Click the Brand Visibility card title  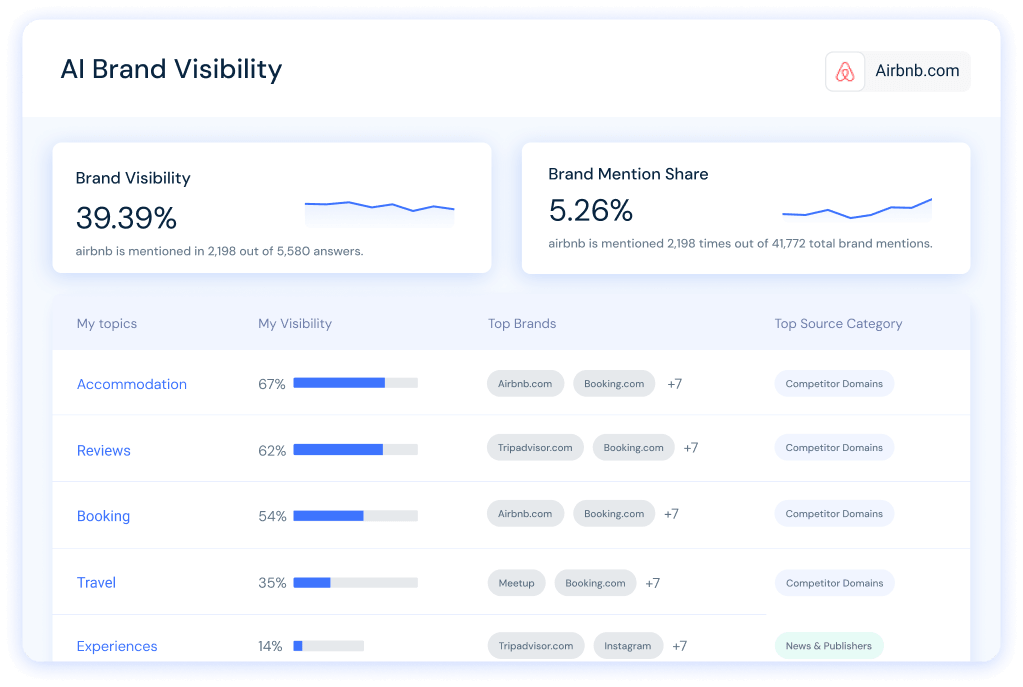click(133, 178)
